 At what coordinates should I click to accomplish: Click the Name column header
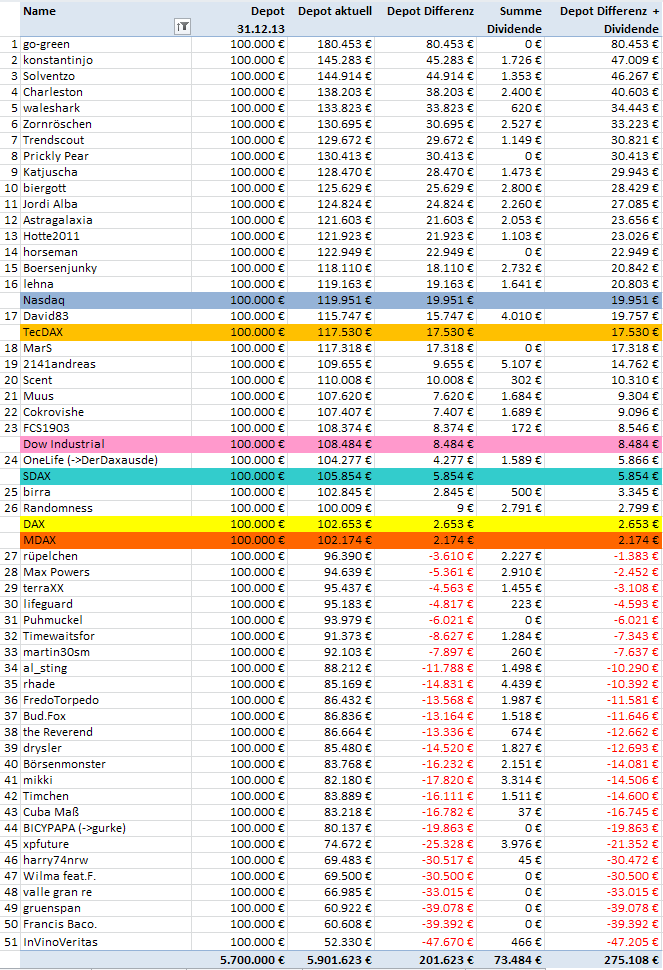click(x=40, y=11)
